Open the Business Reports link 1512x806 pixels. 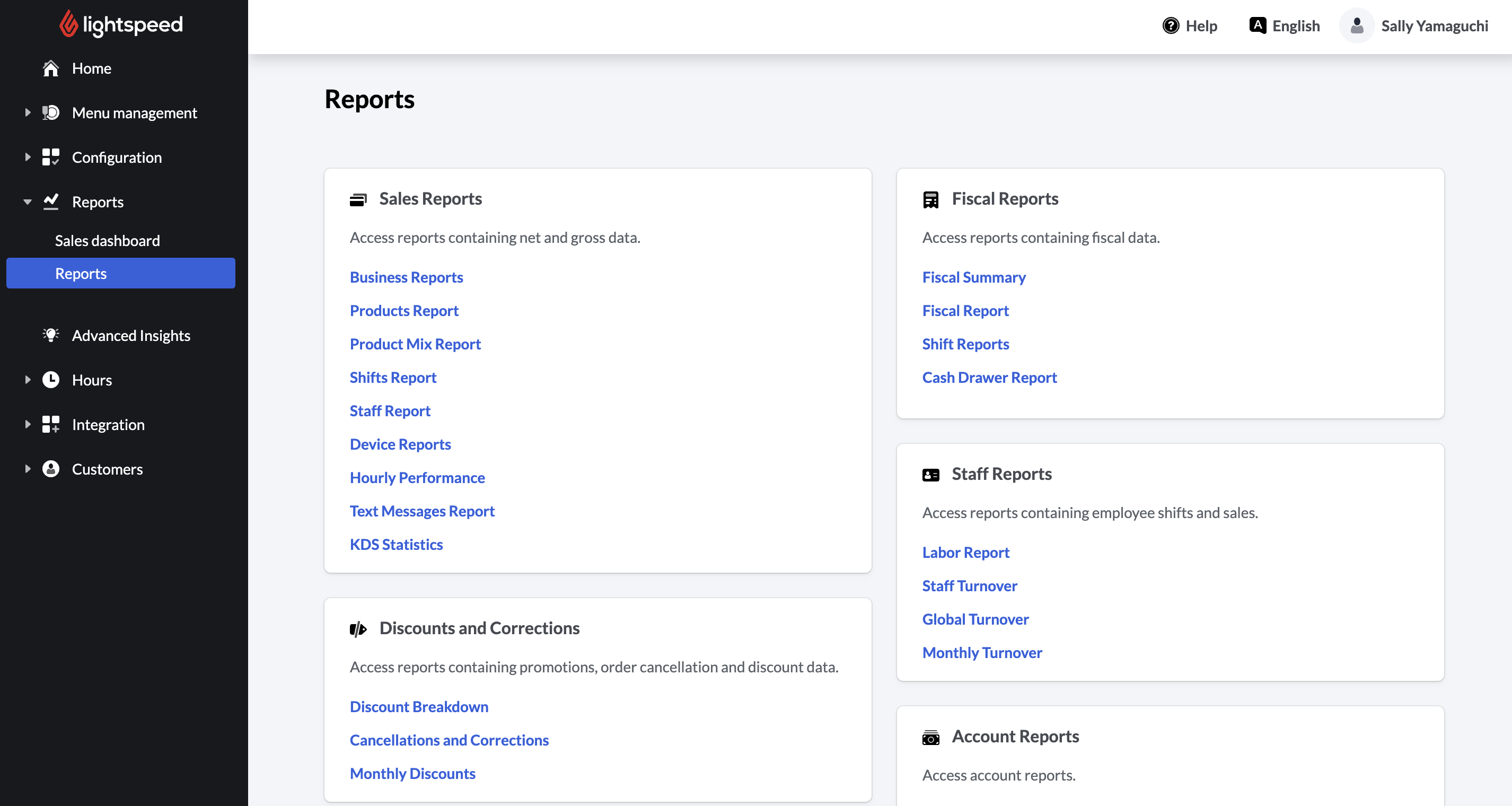[x=406, y=277]
